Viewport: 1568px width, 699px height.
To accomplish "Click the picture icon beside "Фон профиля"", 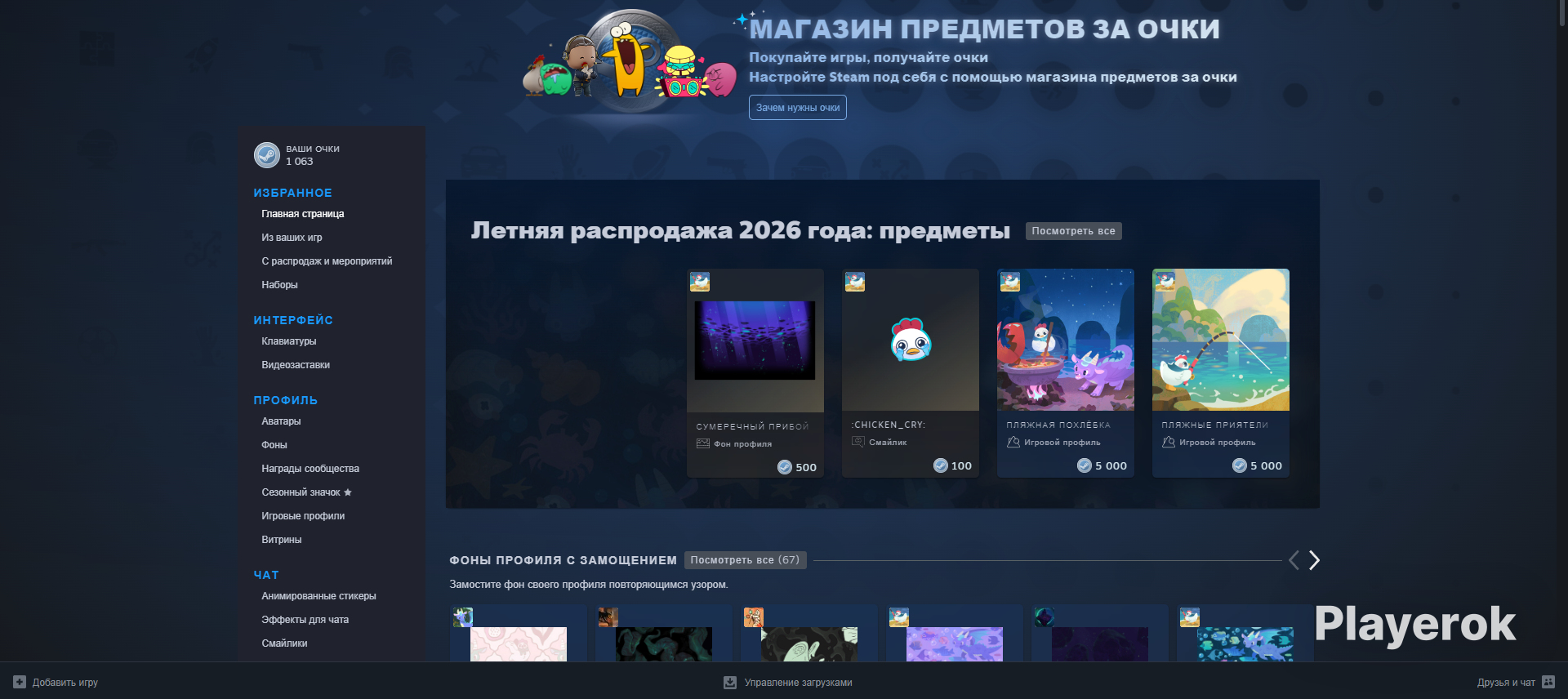I will 703,443.
